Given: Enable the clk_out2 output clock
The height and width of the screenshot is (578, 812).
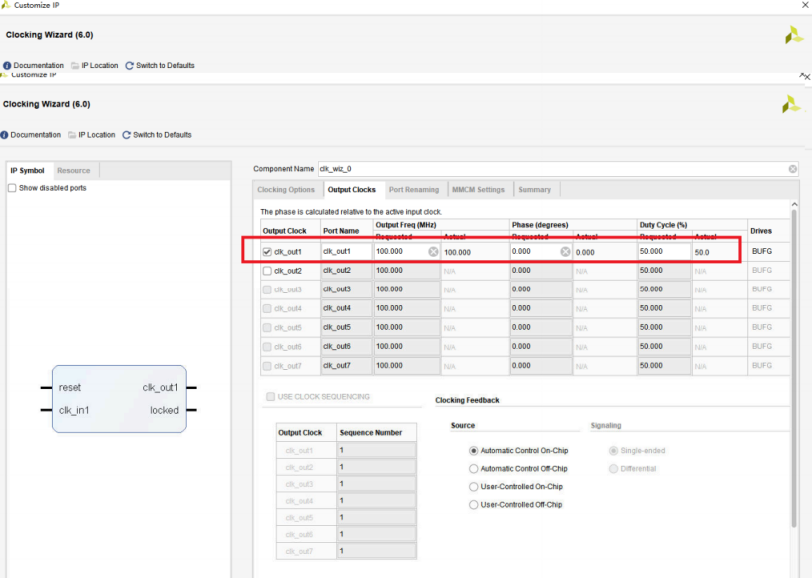Looking at the screenshot, I should point(267,271).
